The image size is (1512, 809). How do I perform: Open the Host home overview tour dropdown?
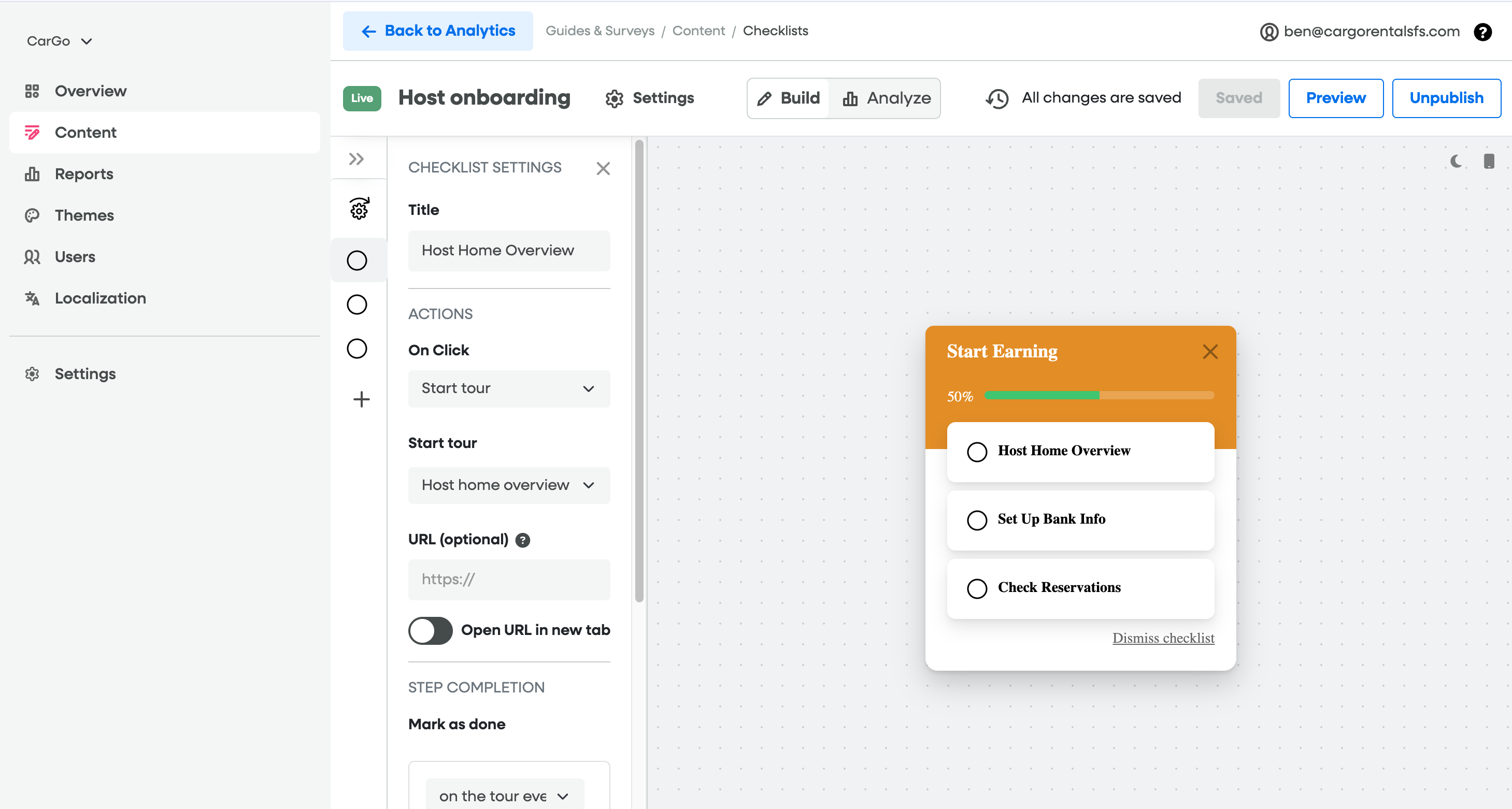[x=508, y=485]
